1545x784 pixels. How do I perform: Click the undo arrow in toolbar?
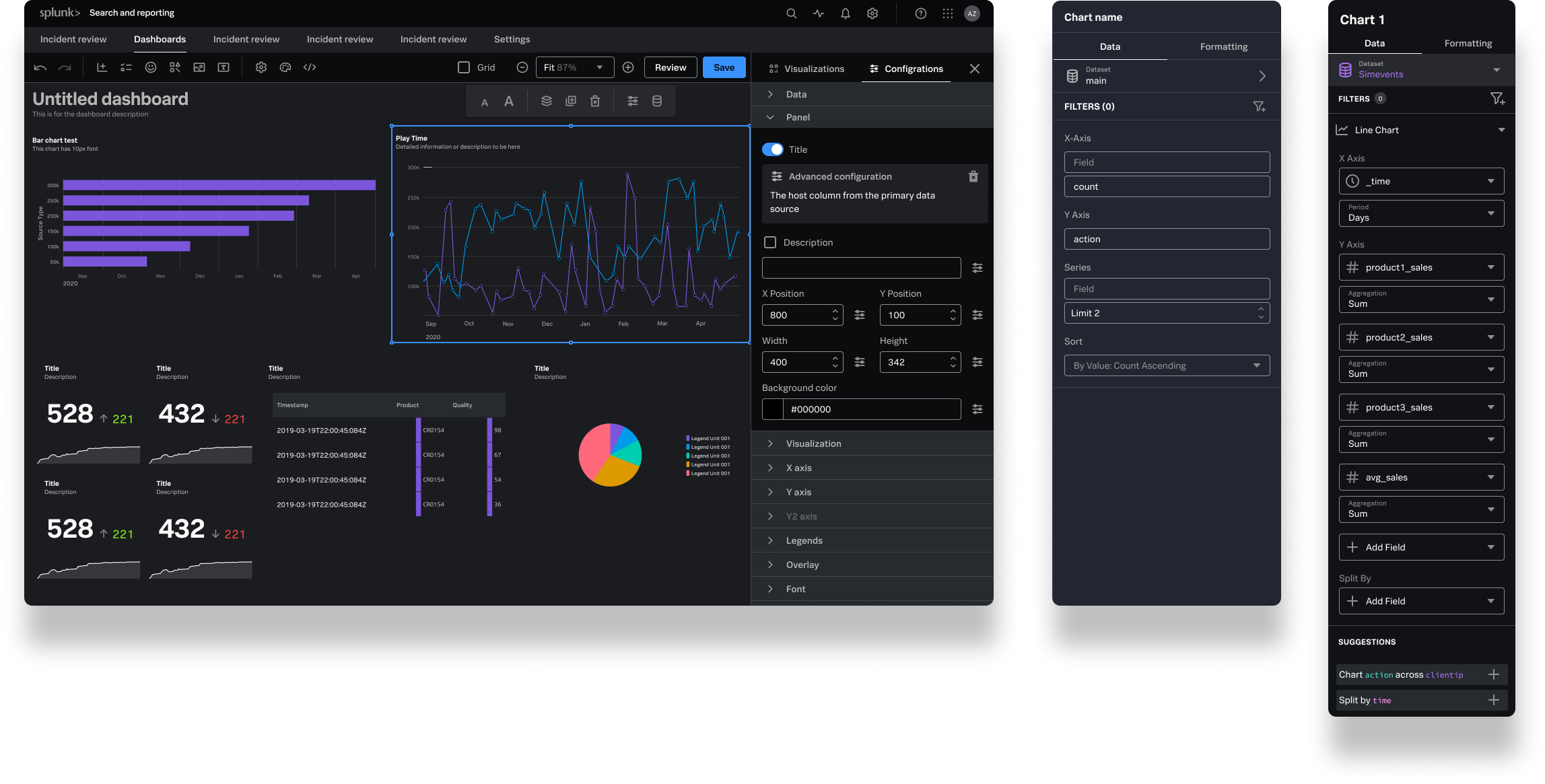tap(40, 67)
